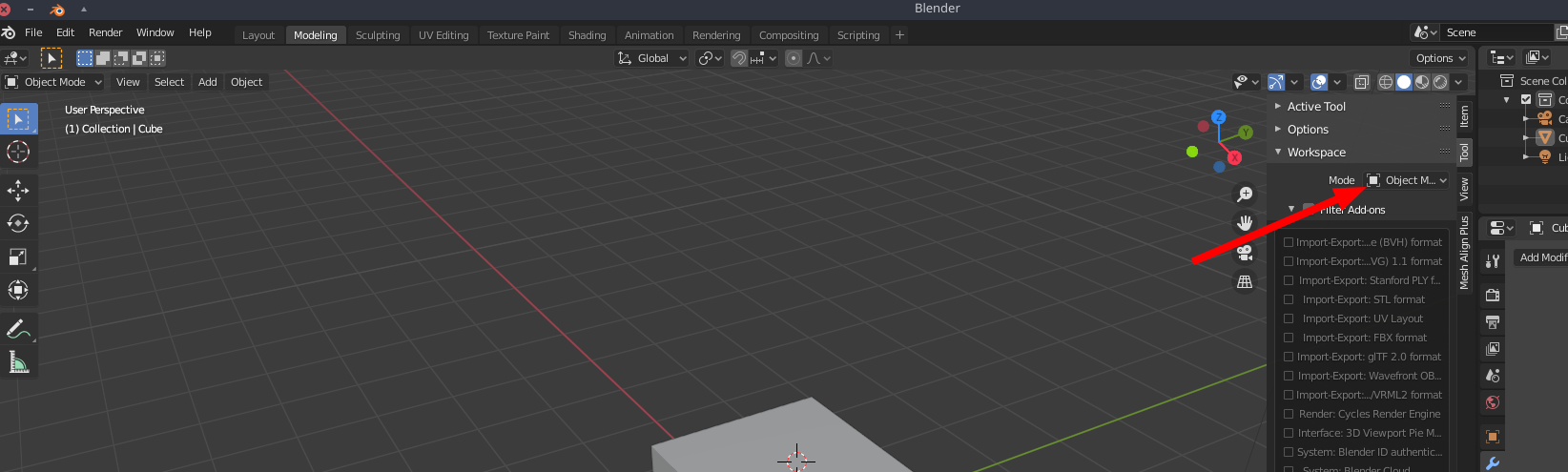The image size is (1568, 472).
Task: Toggle camera view button
Action: point(1245,253)
